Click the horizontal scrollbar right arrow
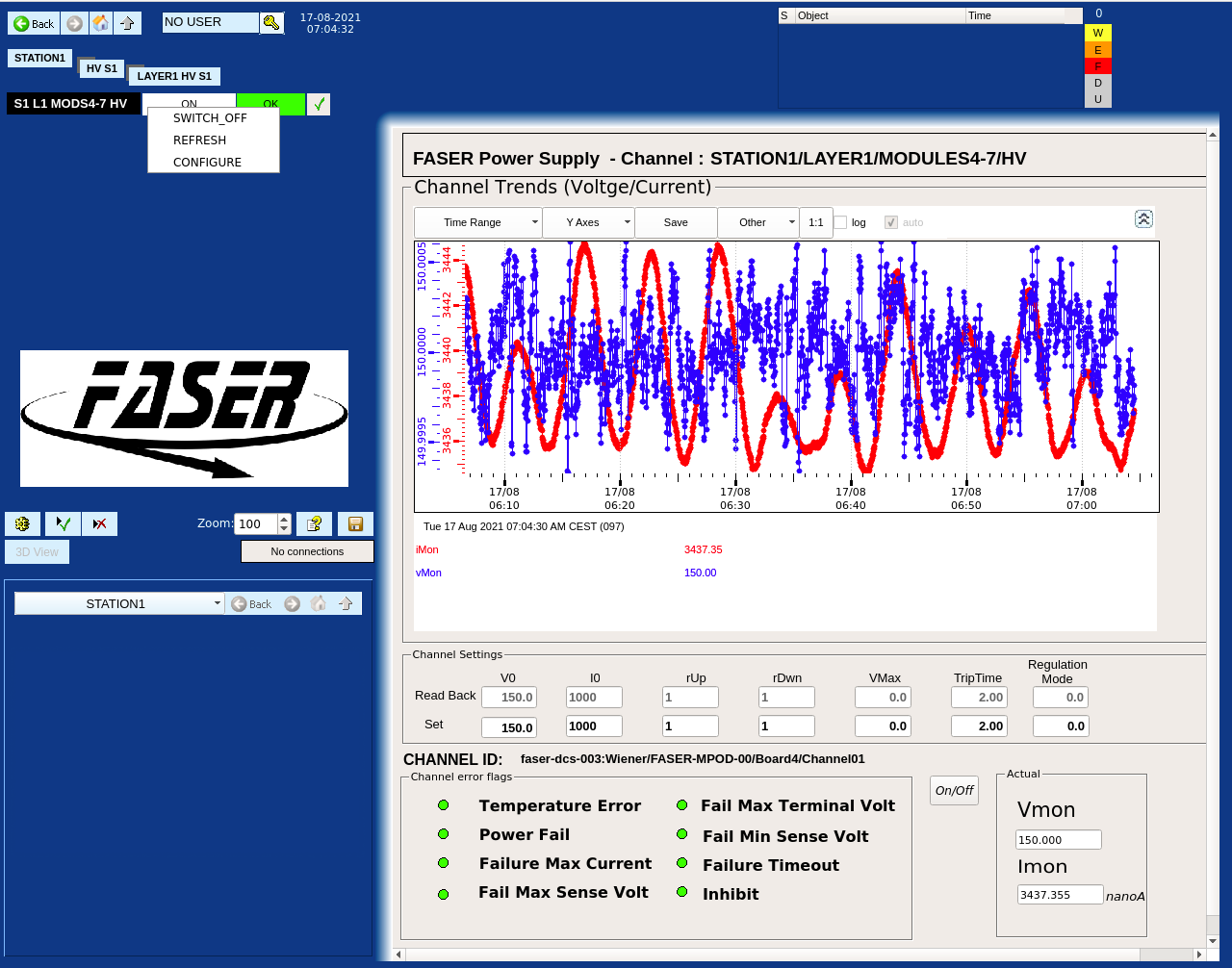 point(1199,955)
